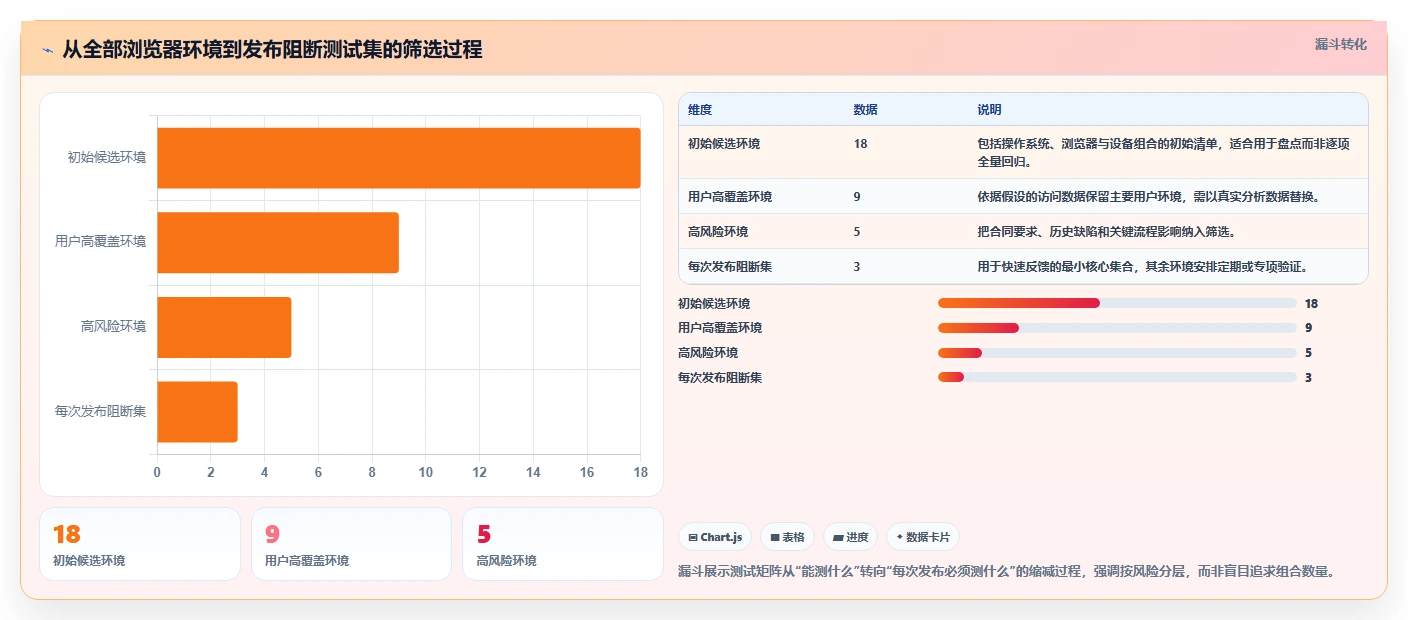Click the 每次发布阻断集 chart bar
This screenshot has width=1408, height=620.
tap(197, 411)
